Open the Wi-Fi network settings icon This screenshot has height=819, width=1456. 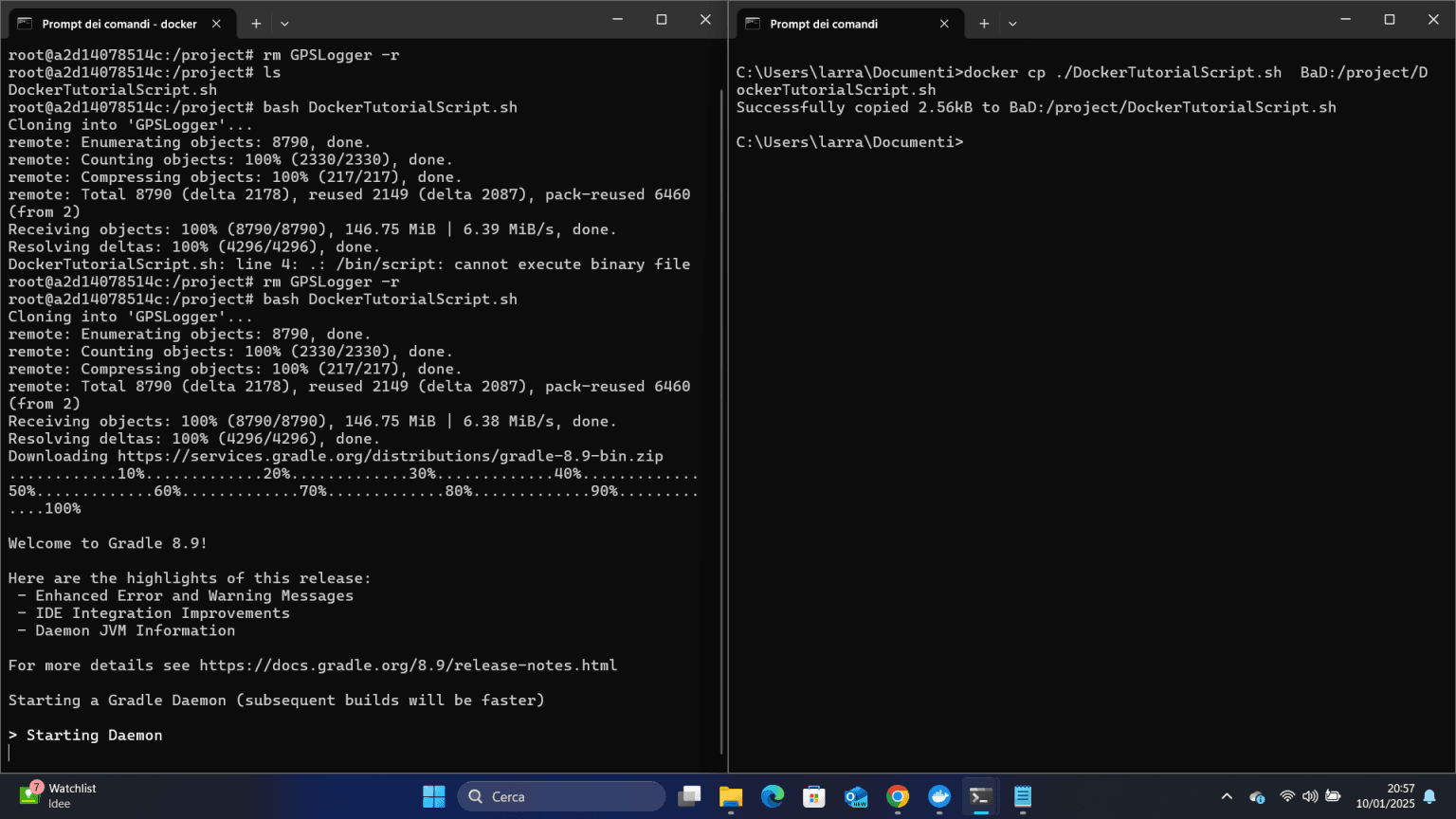pyautogui.click(x=1286, y=796)
